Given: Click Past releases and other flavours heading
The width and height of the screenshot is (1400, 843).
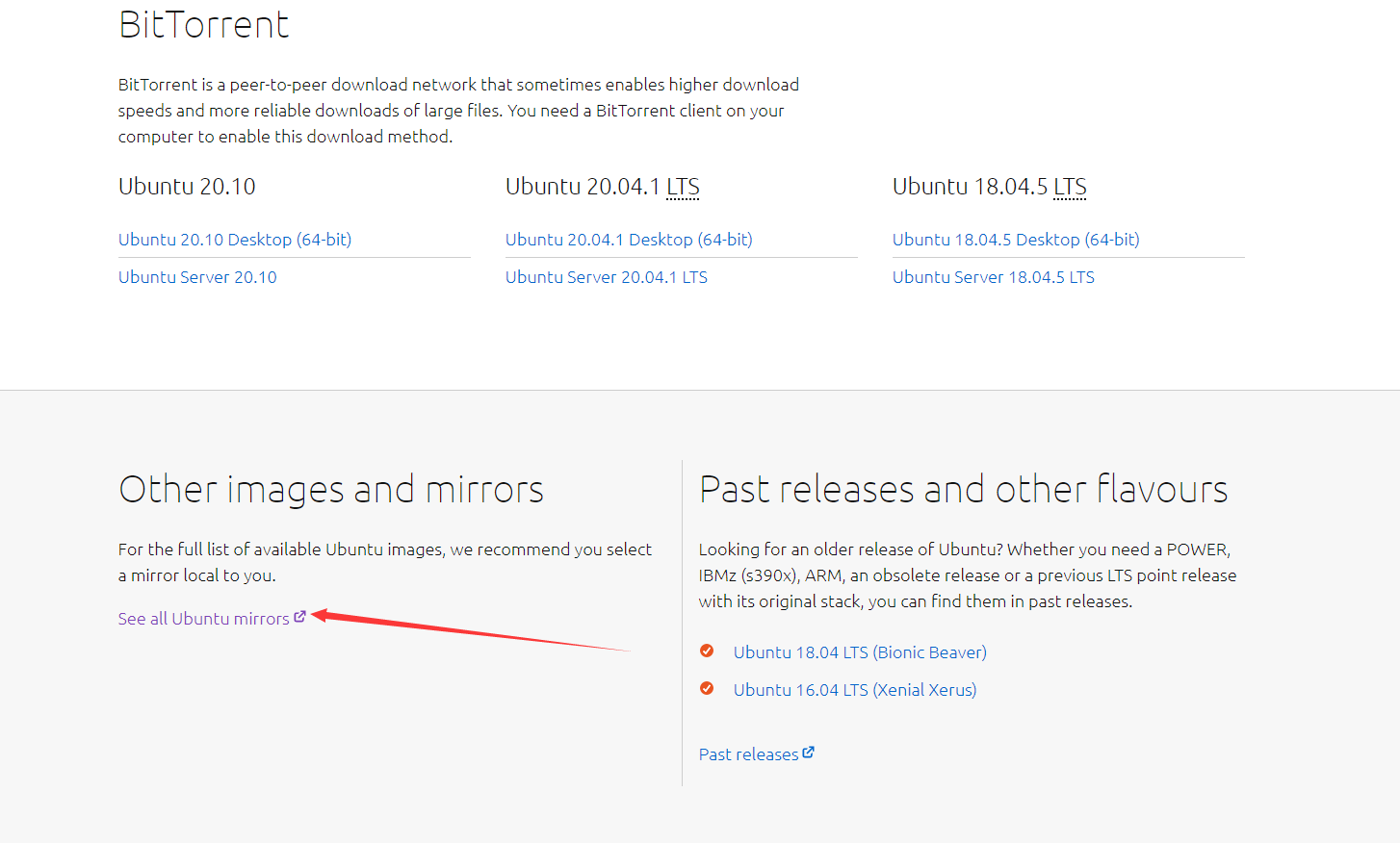Looking at the screenshot, I should pos(964,490).
